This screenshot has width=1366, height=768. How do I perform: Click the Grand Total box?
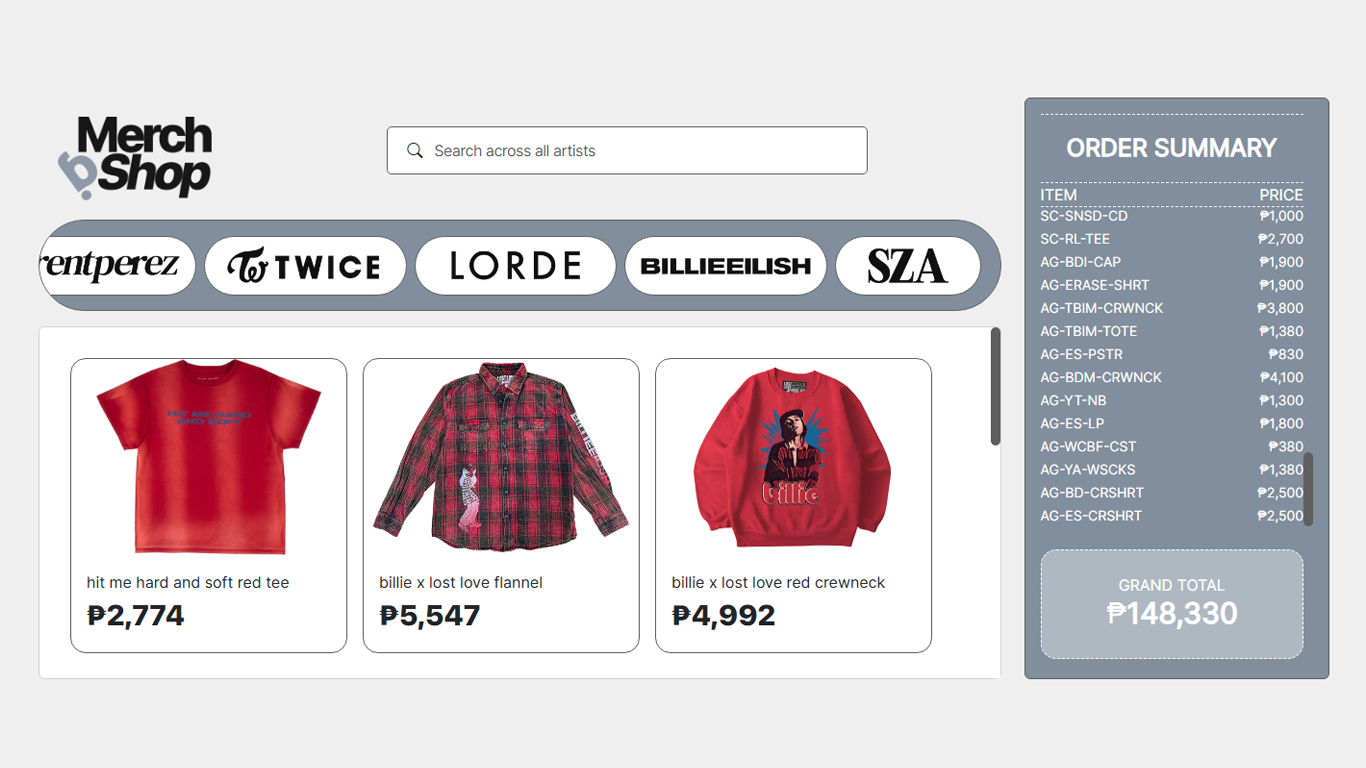1171,604
